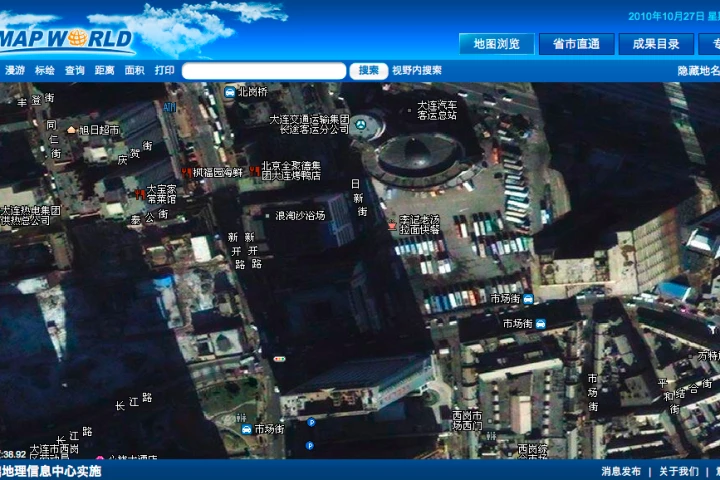Click the upper blue parking P icon
The width and height of the screenshot is (720, 480).
311,422
